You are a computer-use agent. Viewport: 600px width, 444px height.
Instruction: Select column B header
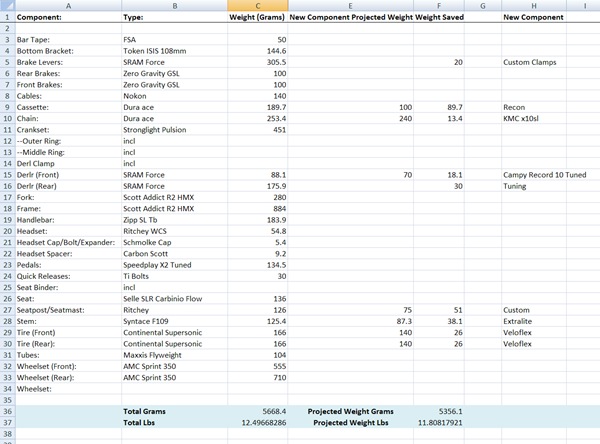click(x=174, y=6)
